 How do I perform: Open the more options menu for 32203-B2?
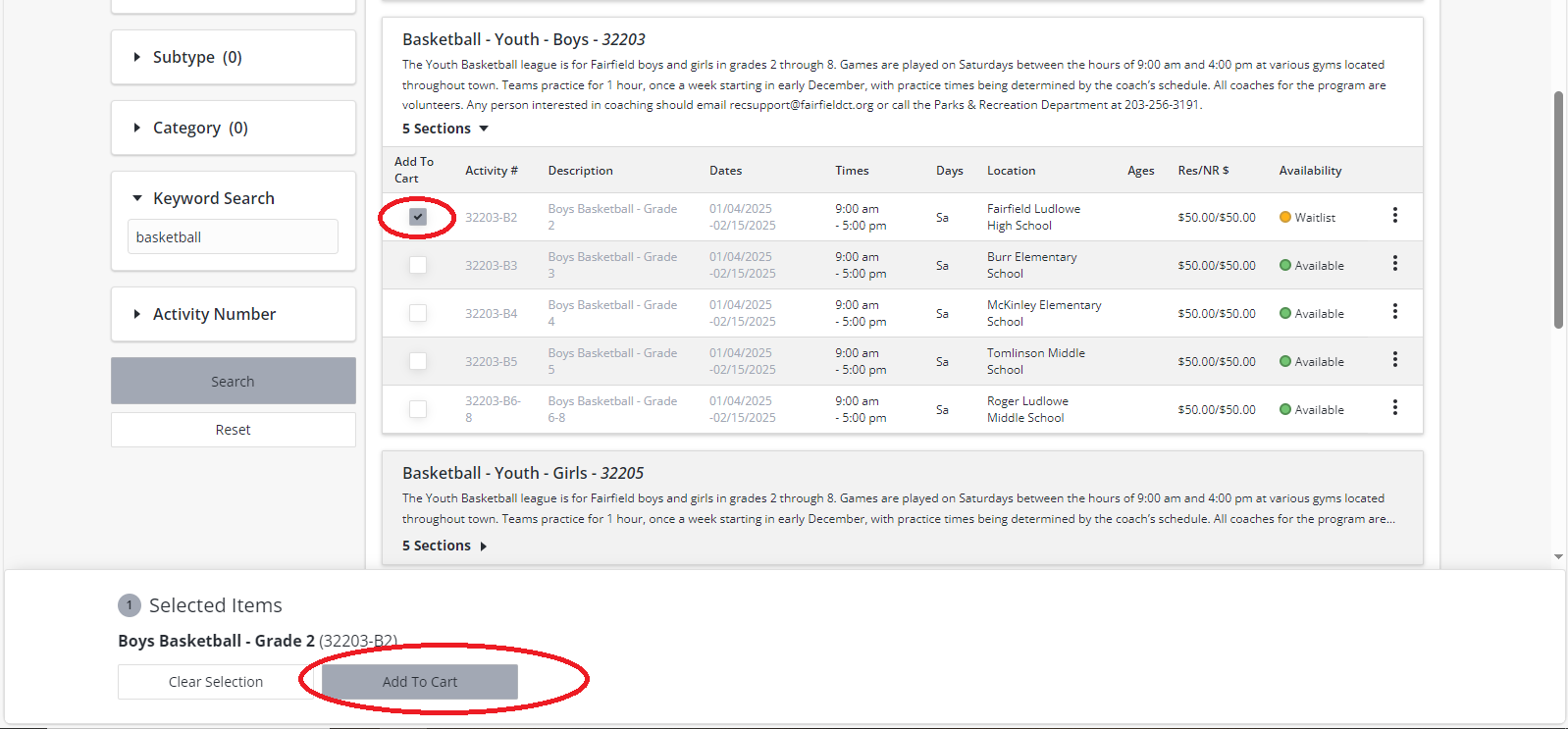(x=1394, y=216)
